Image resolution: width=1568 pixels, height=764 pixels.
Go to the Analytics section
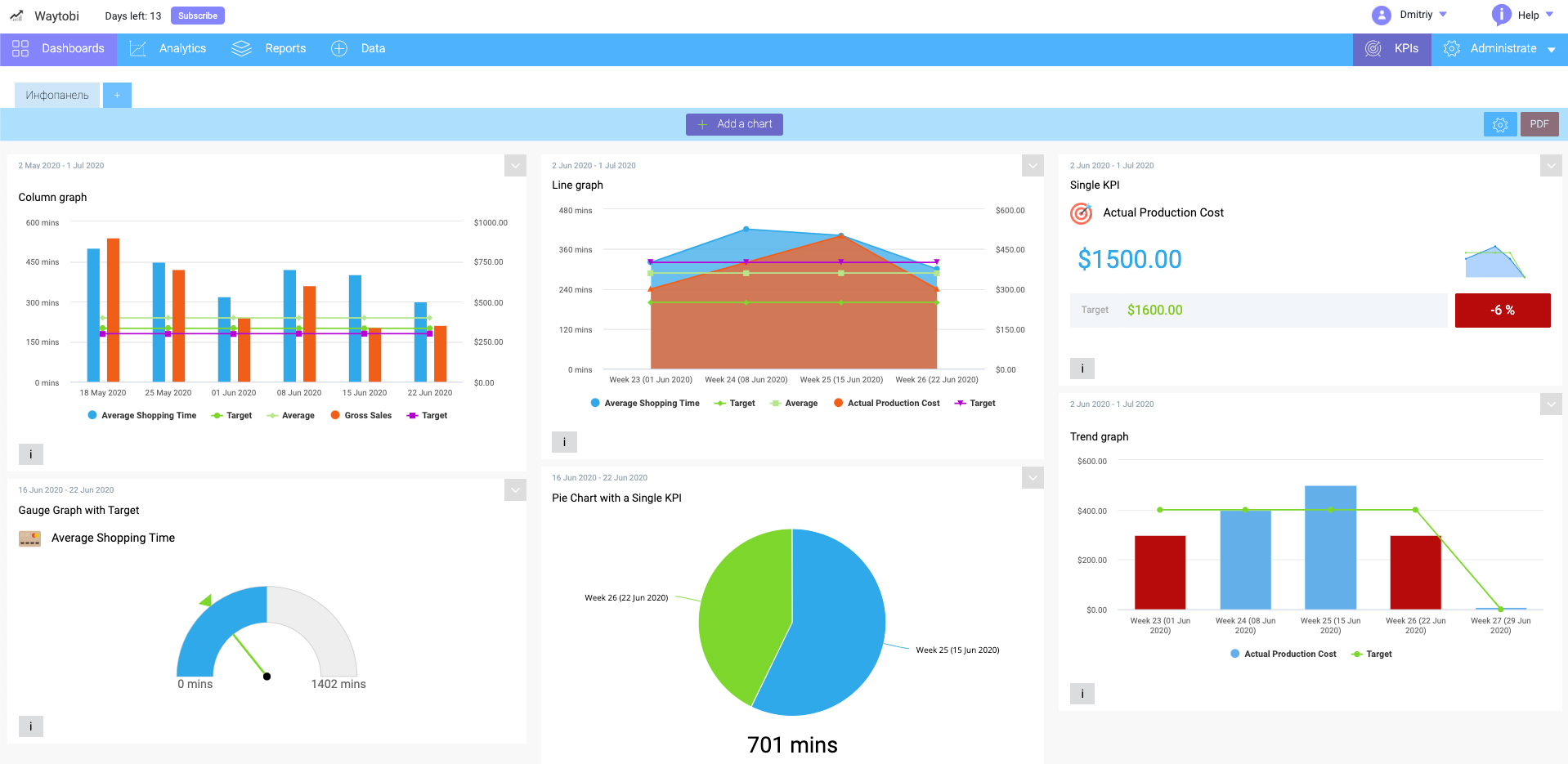coord(168,49)
